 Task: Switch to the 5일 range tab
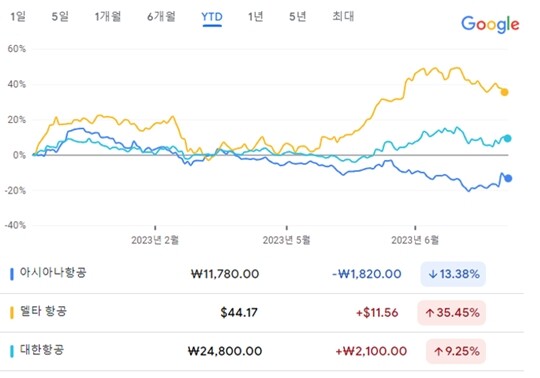[x=60, y=17]
